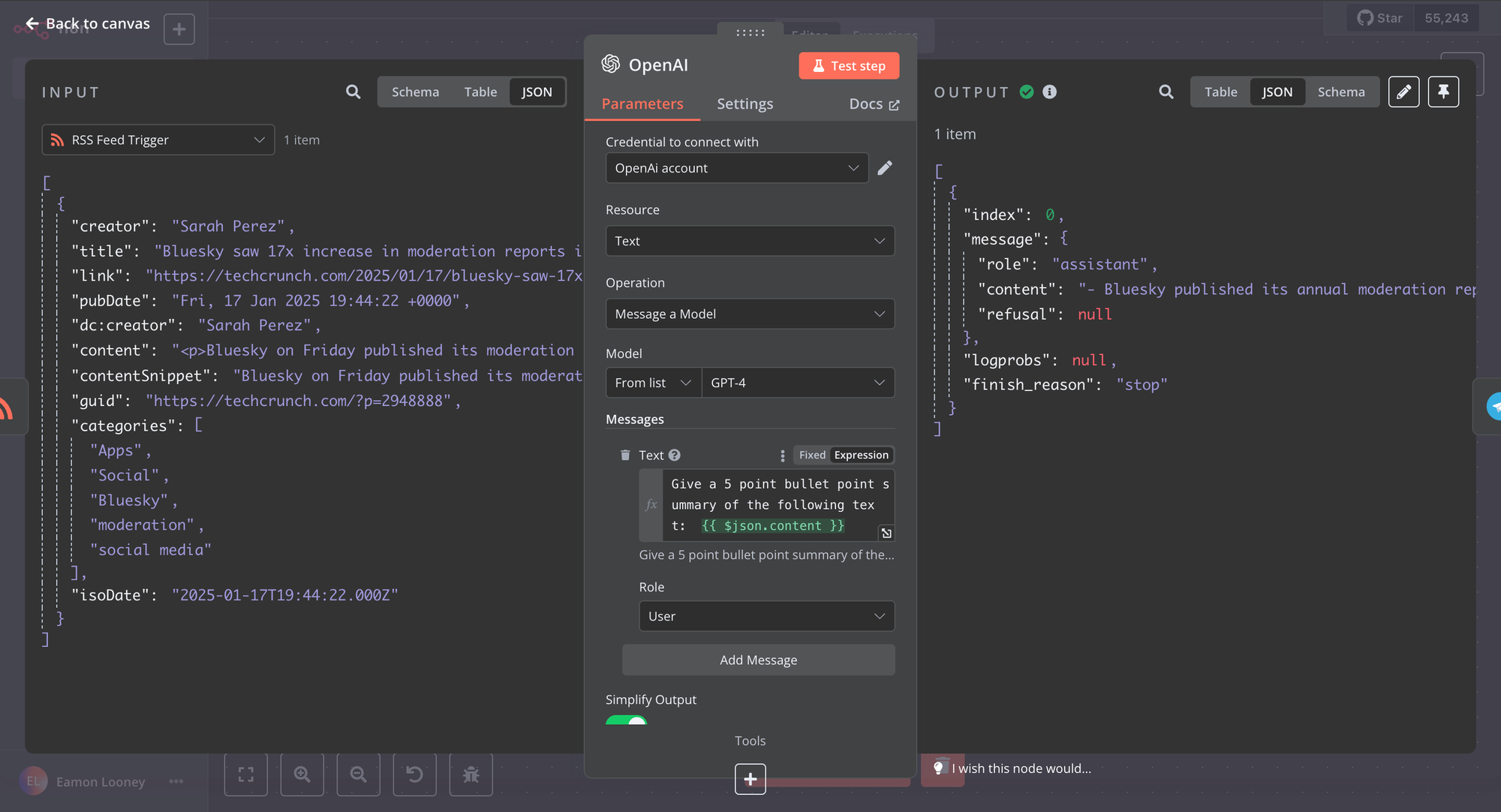Expand the expression editor with corner icon
1501x812 pixels.
click(x=886, y=533)
